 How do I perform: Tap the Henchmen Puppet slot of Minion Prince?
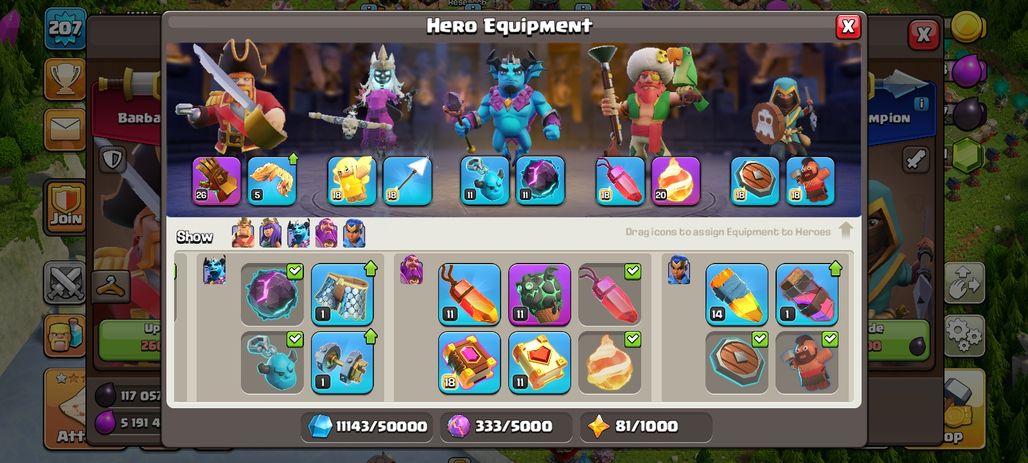484,180
